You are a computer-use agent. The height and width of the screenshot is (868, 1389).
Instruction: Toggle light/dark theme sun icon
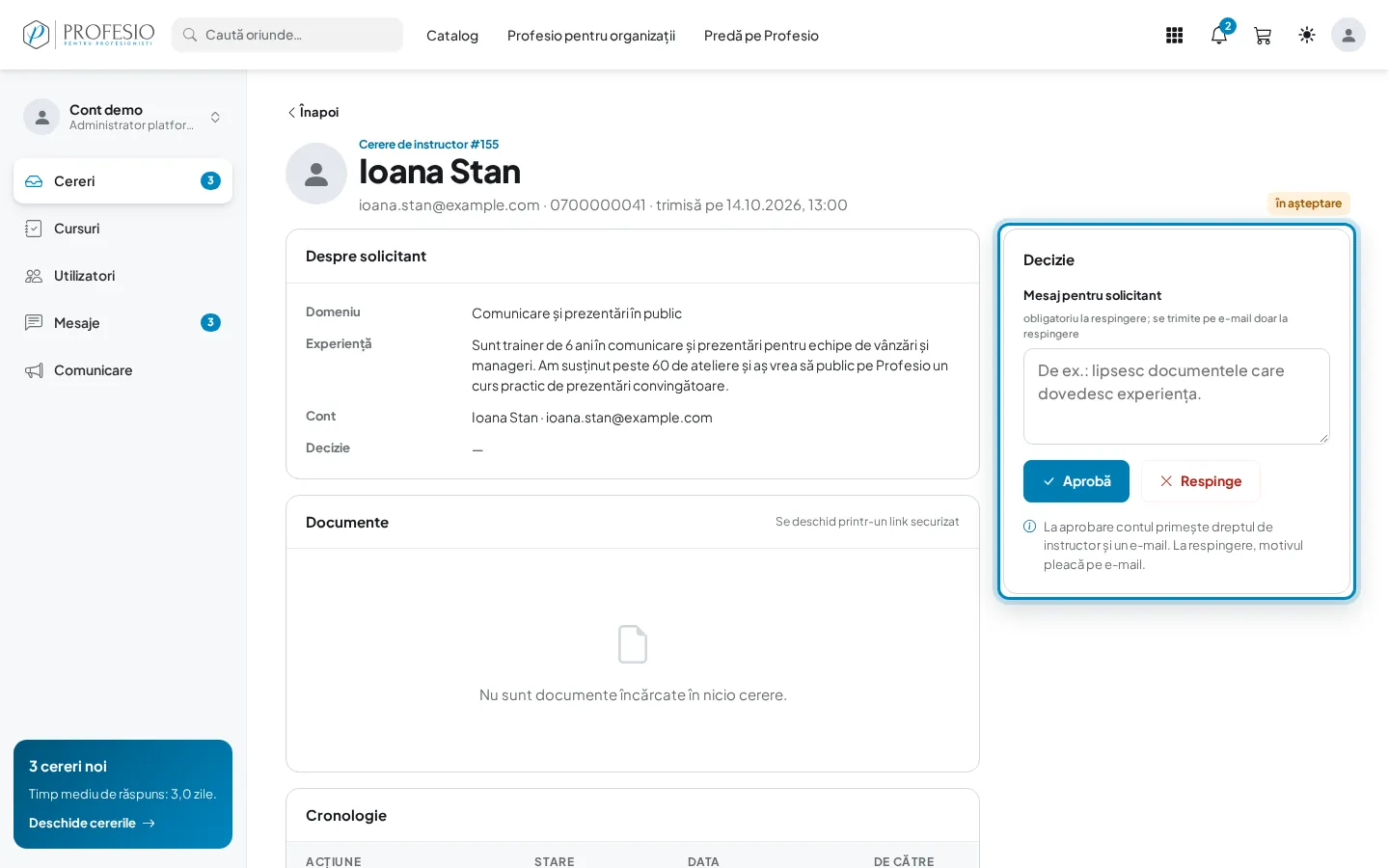point(1307,35)
